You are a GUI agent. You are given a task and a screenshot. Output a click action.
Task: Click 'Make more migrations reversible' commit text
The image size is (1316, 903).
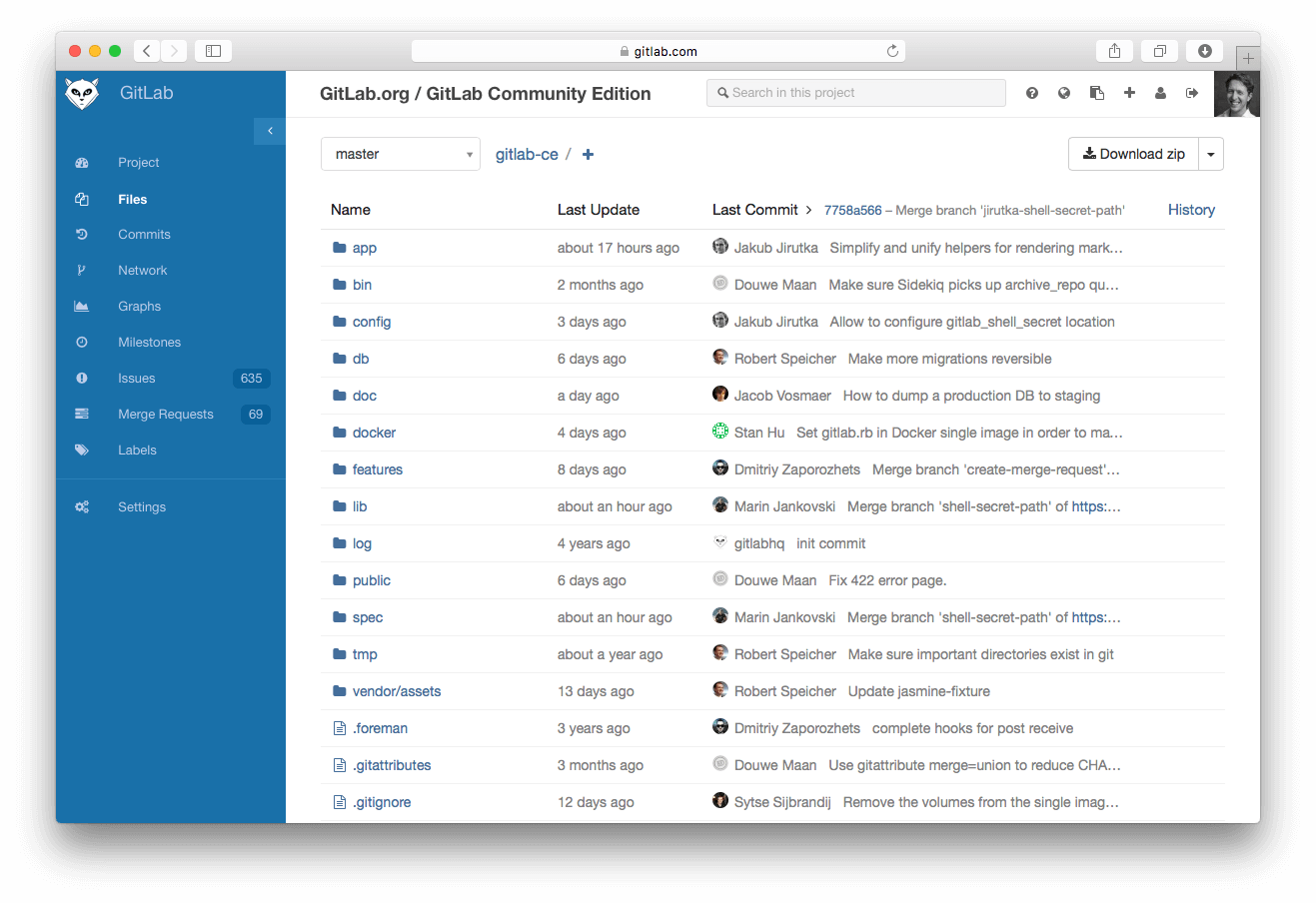pyautogui.click(x=949, y=359)
